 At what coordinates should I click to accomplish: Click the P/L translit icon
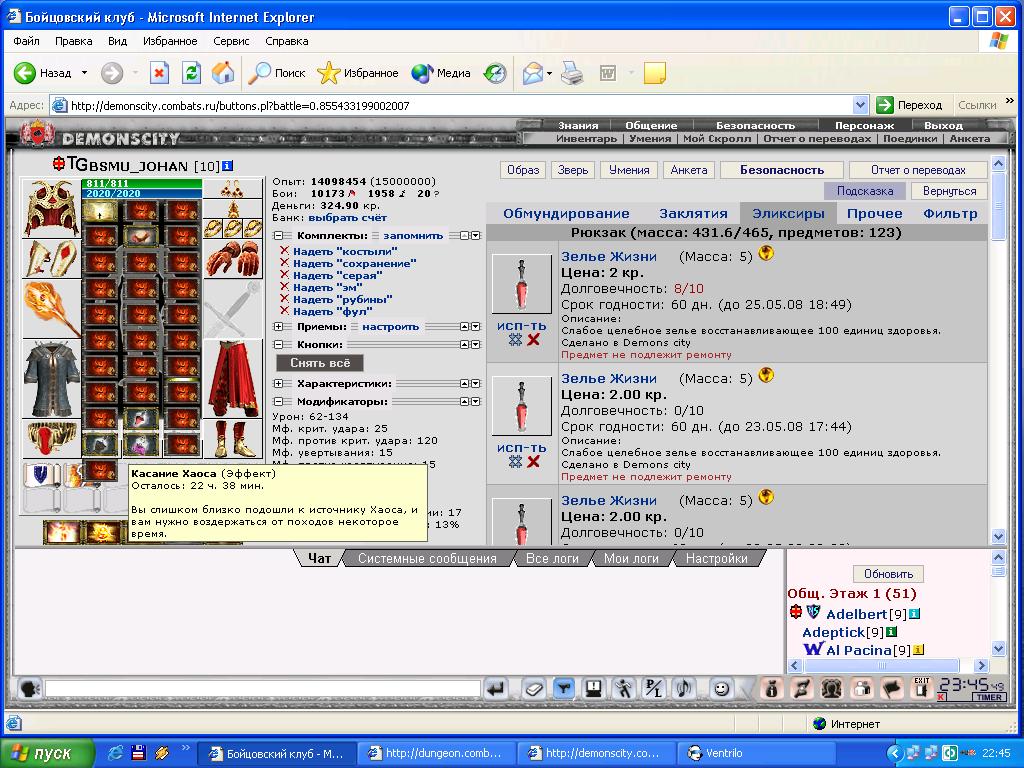654,688
